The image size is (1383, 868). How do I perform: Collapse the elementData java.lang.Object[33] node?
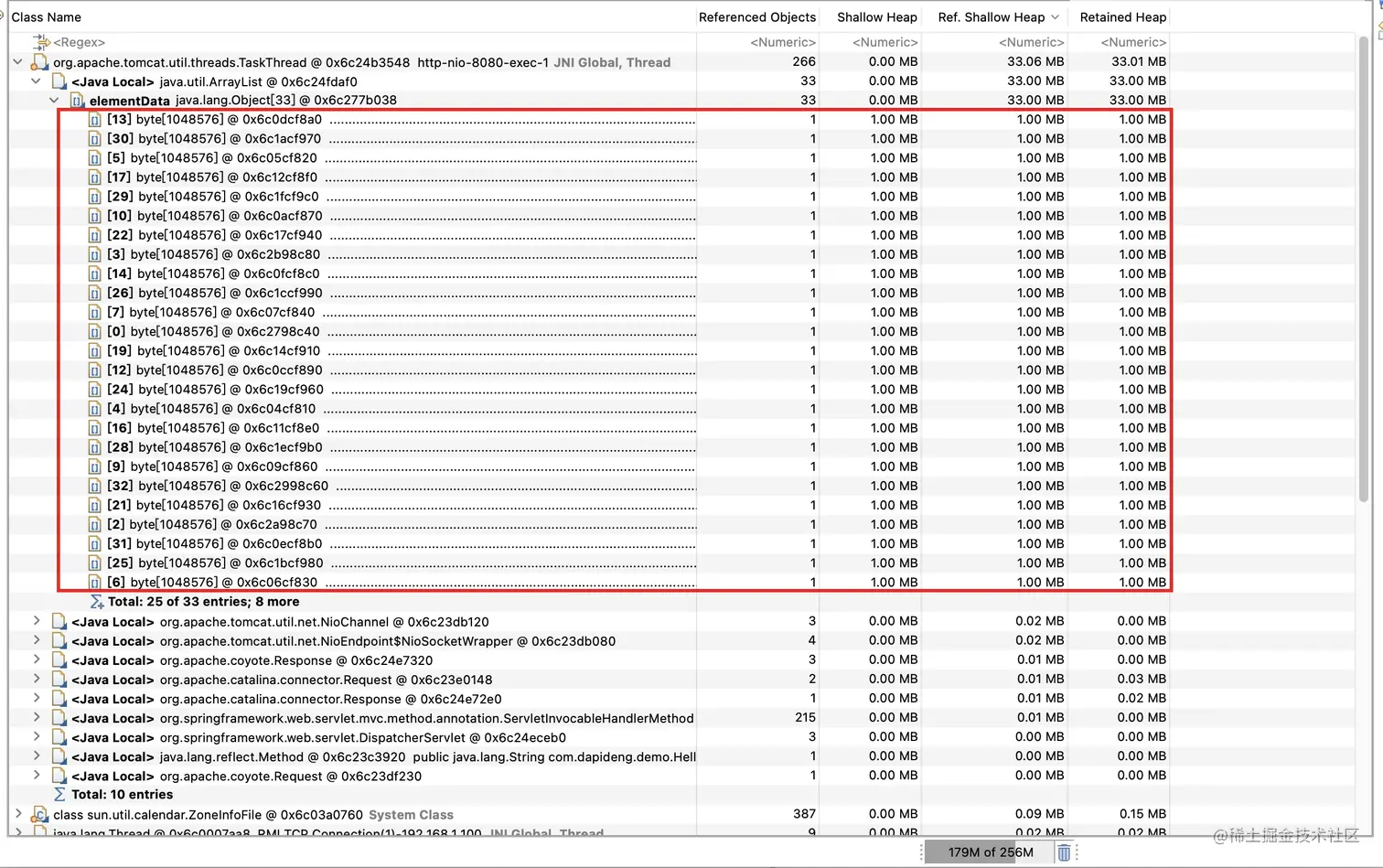pyautogui.click(x=54, y=101)
